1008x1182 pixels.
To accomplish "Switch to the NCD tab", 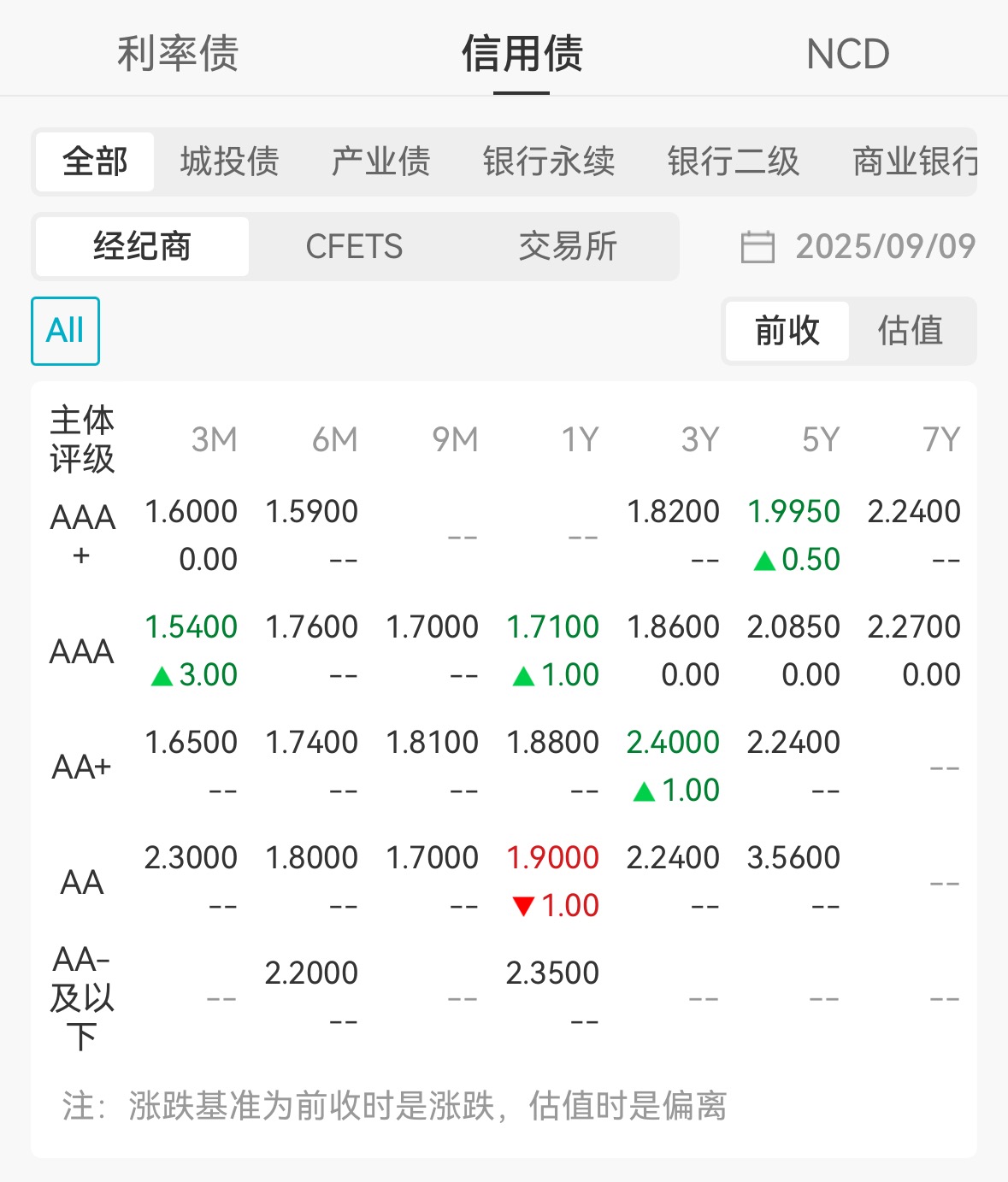I will pyautogui.click(x=848, y=55).
